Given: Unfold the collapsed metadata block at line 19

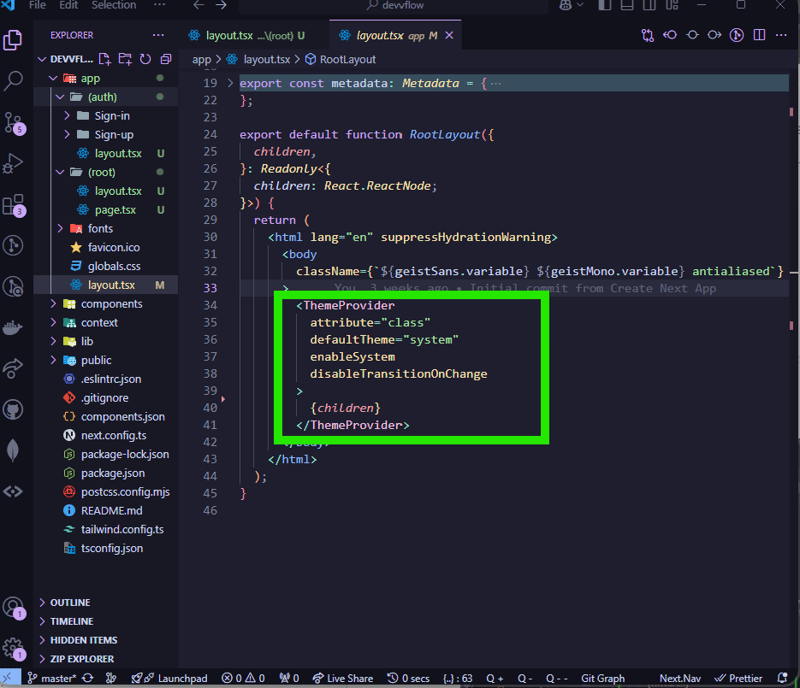Looking at the screenshot, I should 231,83.
